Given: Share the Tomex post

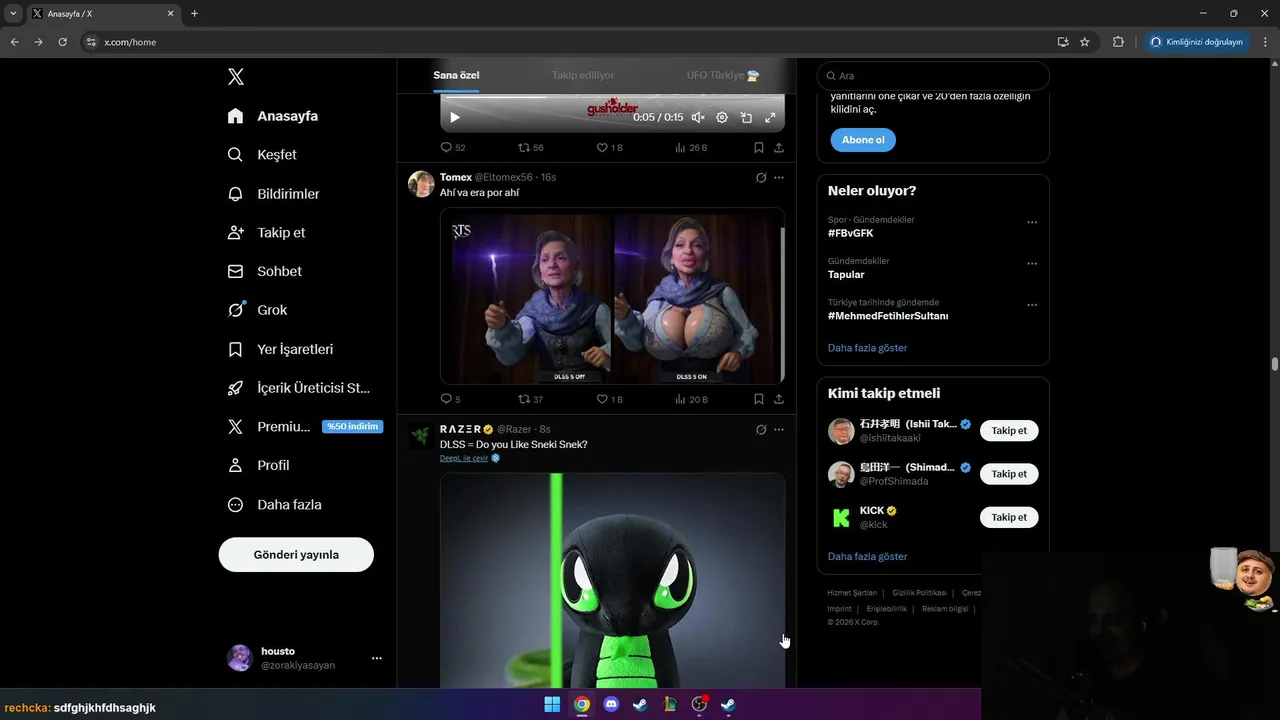Looking at the screenshot, I should [779, 399].
